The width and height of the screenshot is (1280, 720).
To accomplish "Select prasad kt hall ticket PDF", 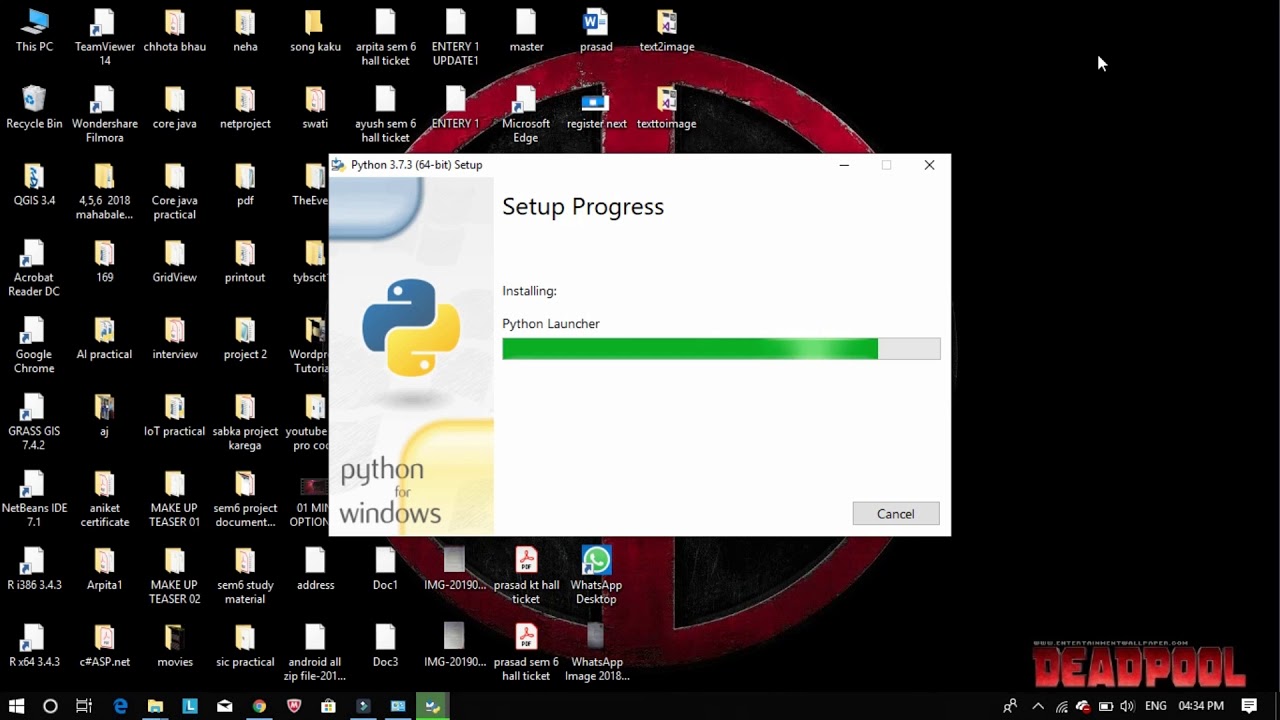I will (526, 576).
